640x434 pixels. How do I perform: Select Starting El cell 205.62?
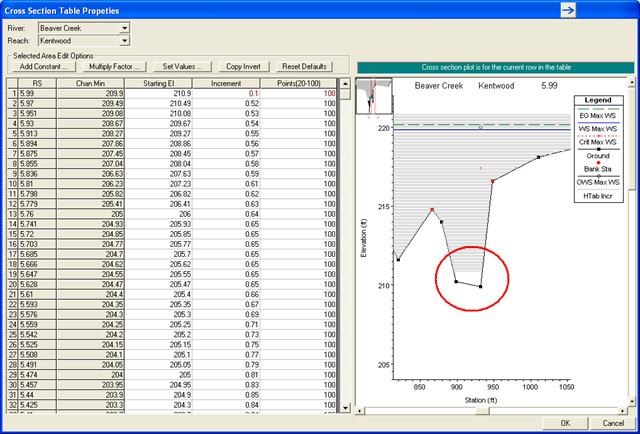pyautogui.click(x=158, y=264)
